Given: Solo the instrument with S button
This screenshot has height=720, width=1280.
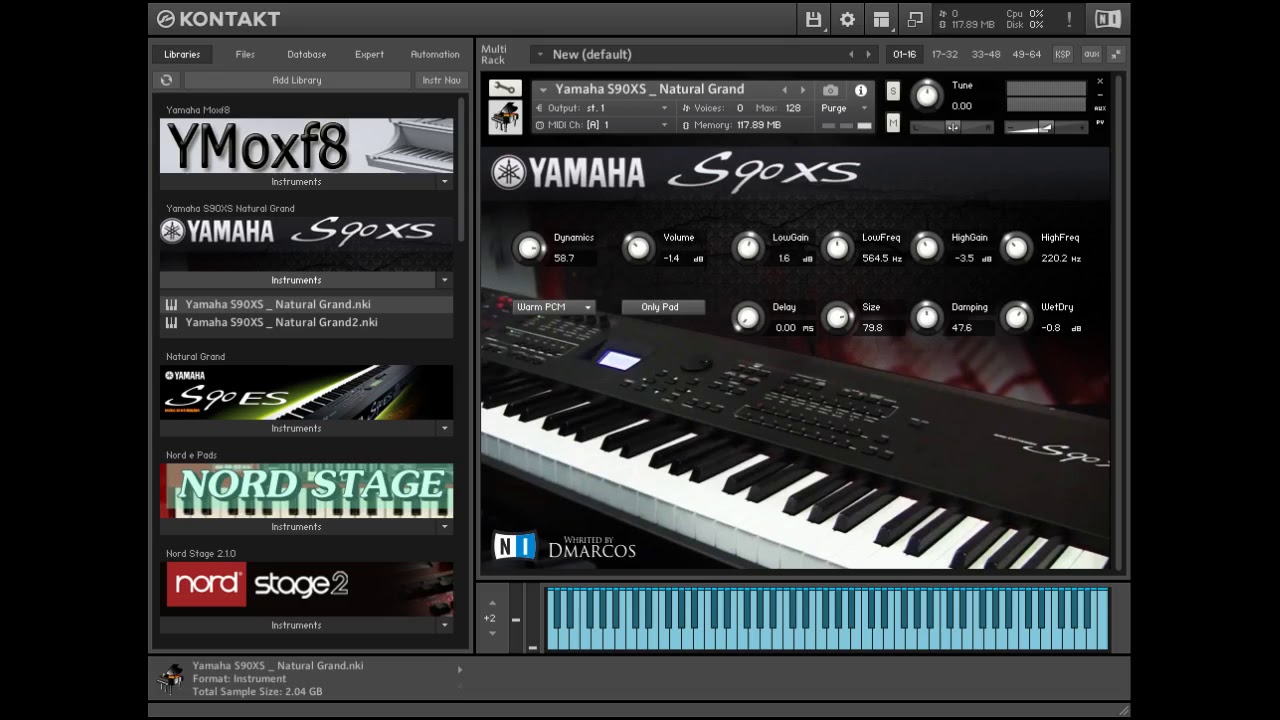Looking at the screenshot, I should pyautogui.click(x=893, y=91).
